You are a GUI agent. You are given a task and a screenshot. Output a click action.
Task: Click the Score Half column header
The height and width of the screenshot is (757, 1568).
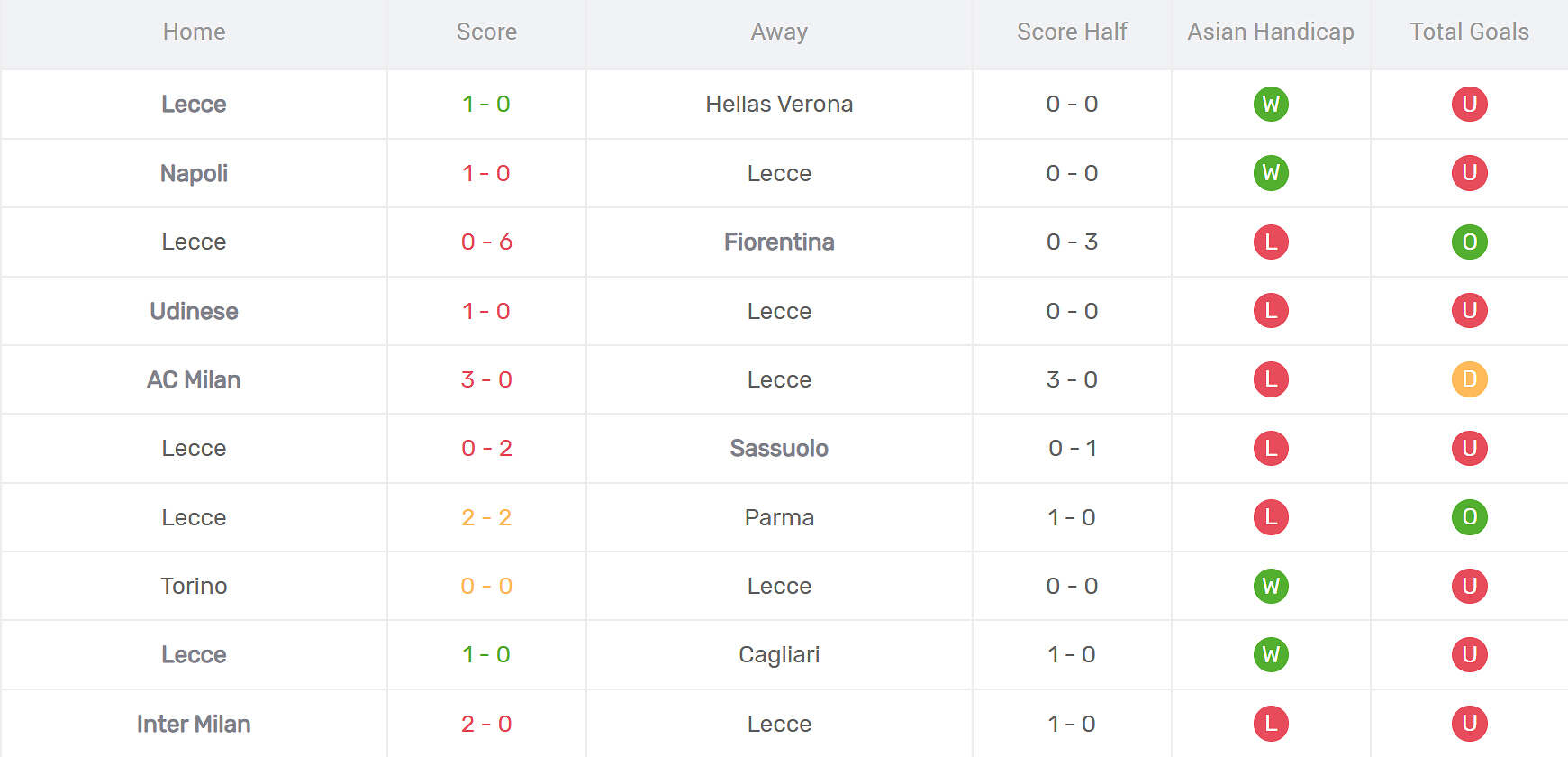(1072, 32)
